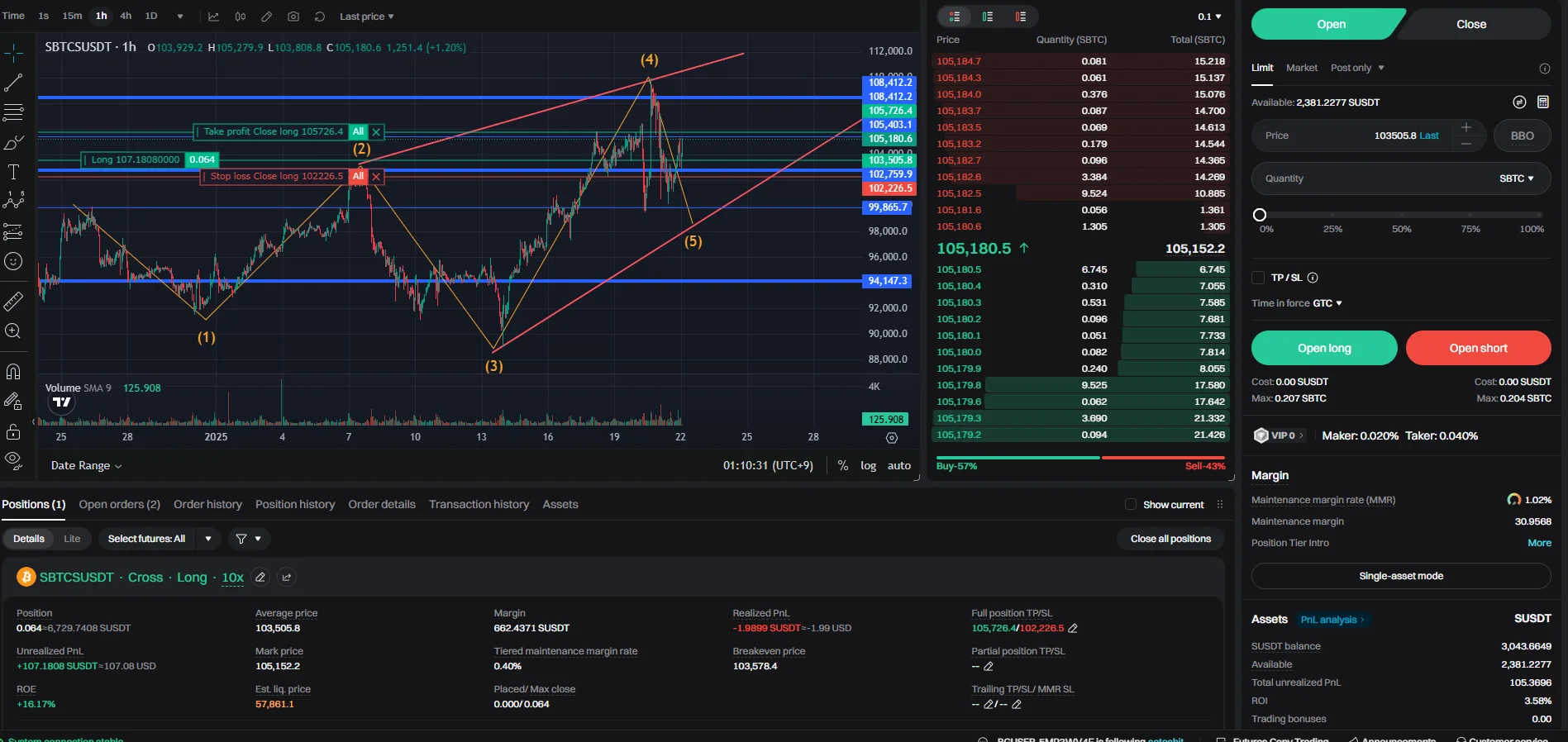Select the crosshair cursor tool
This screenshot has width=1568, height=742.
coord(13,54)
